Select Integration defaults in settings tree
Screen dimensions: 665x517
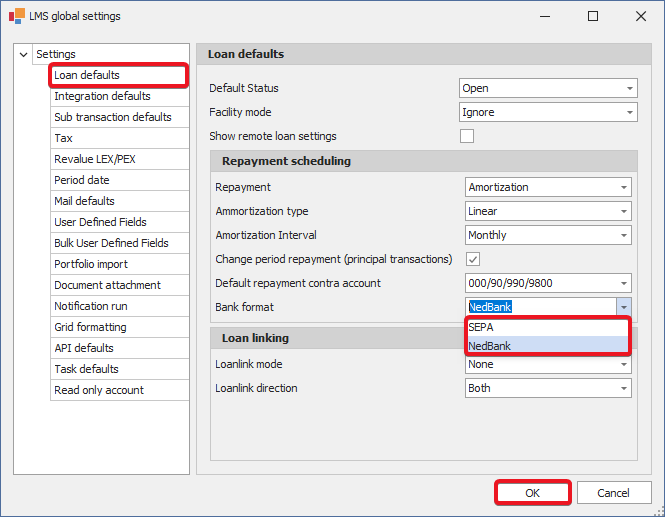[102, 97]
